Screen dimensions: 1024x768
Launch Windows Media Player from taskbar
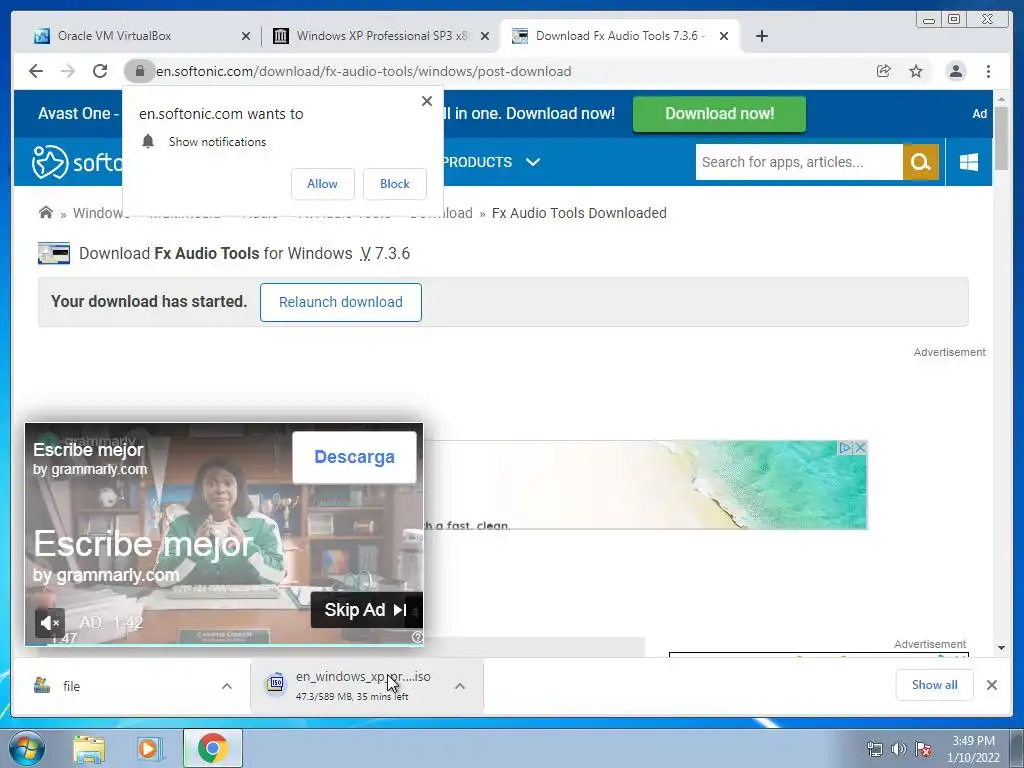point(151,748)
